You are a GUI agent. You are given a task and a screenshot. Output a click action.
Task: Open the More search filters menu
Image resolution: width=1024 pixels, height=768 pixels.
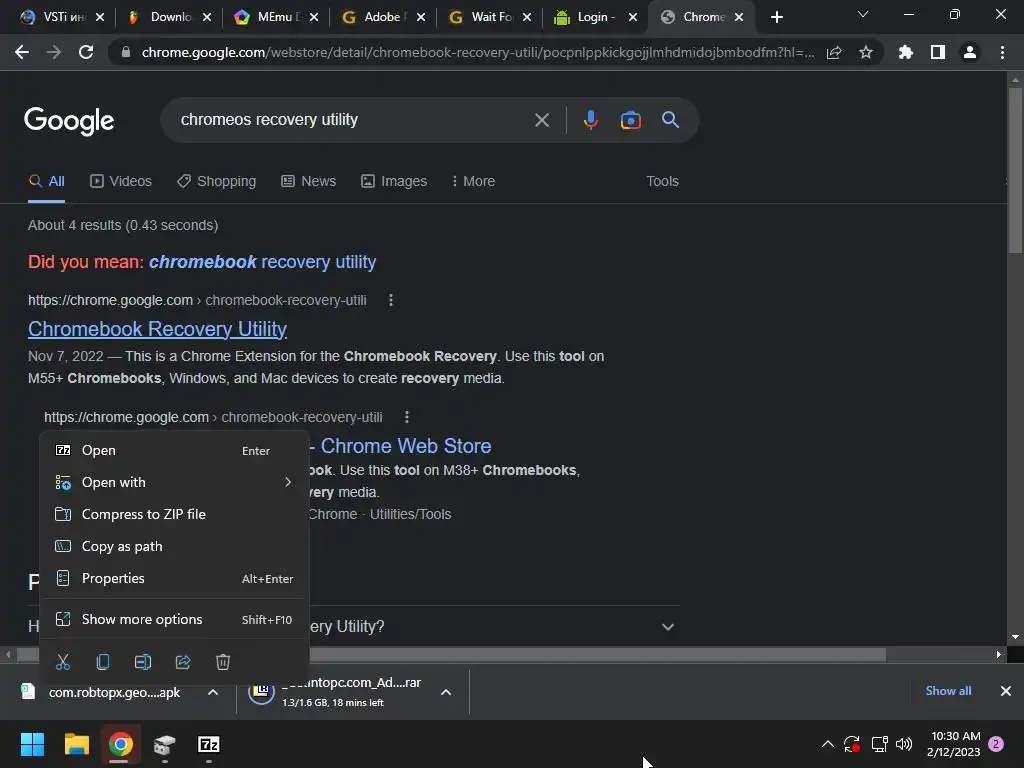pos(473,182)
